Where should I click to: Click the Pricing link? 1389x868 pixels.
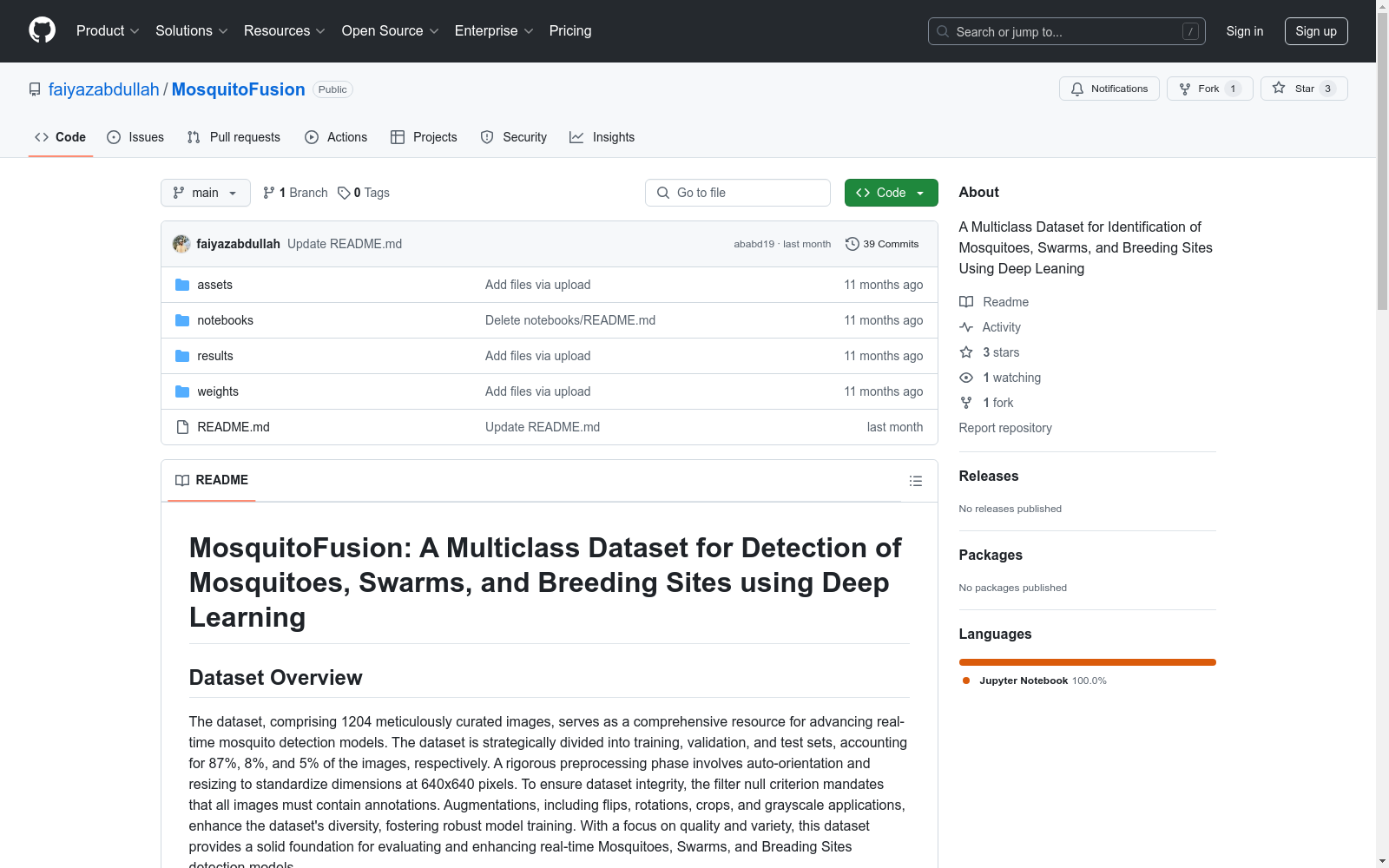[x=570, y=30]
